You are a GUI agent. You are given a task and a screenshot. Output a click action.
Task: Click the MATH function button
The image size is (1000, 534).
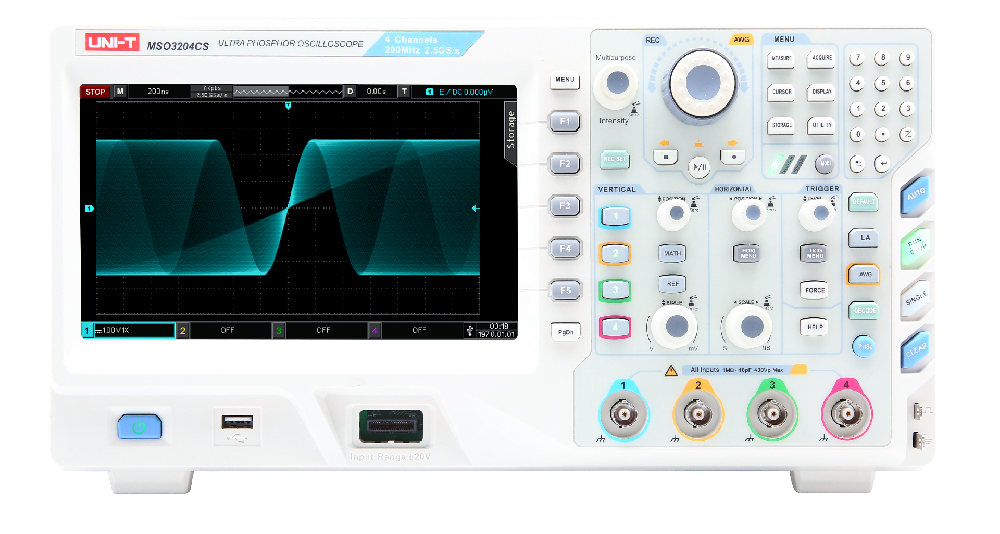[x=672, y=253]
